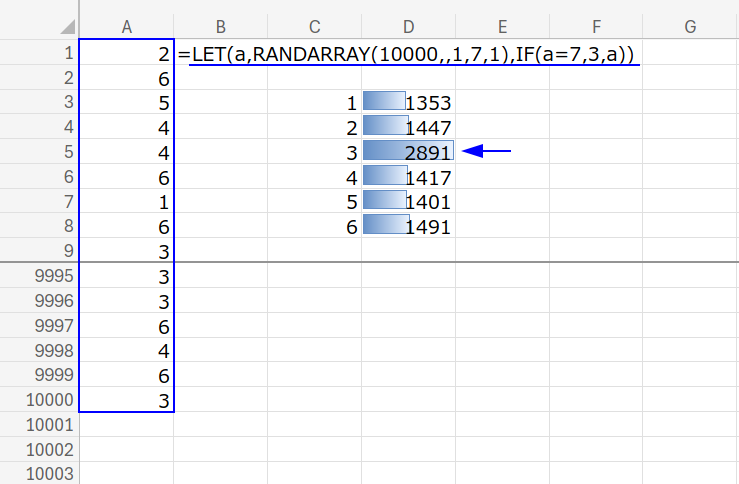Click the data bar cell showing 1353
Screen dimensions: 739x484
(x=408, y=102)
